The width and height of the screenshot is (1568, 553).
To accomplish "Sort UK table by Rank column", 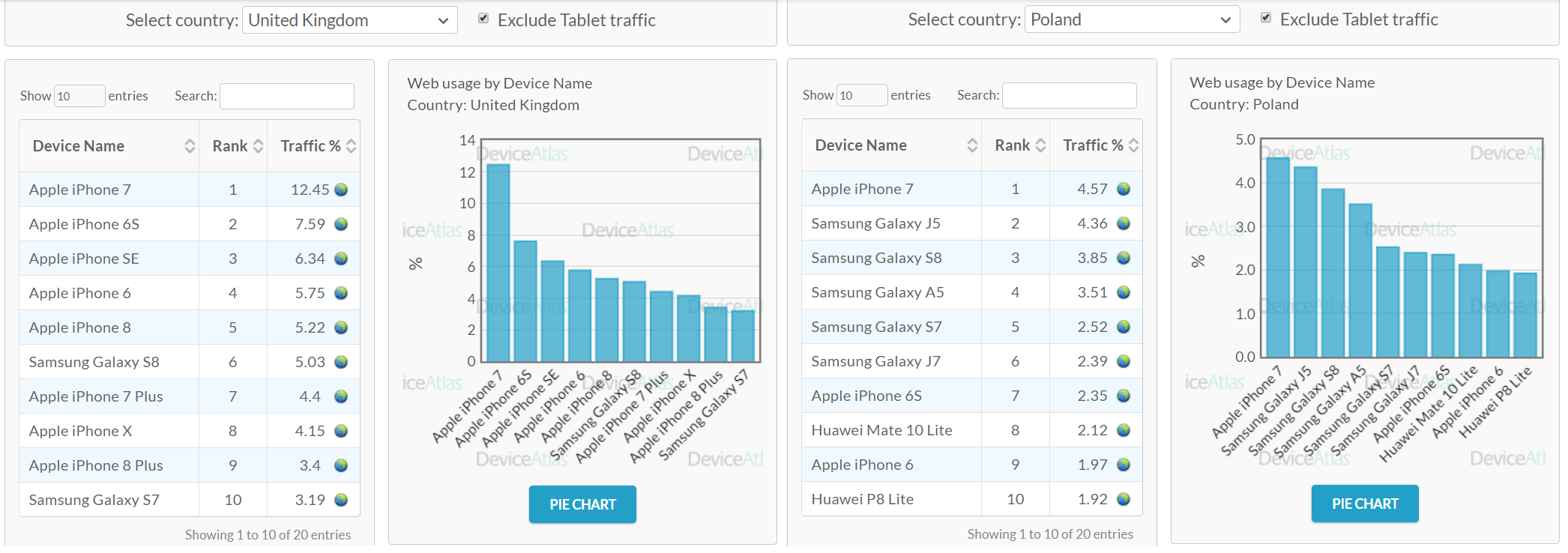I will click(258, 146).
